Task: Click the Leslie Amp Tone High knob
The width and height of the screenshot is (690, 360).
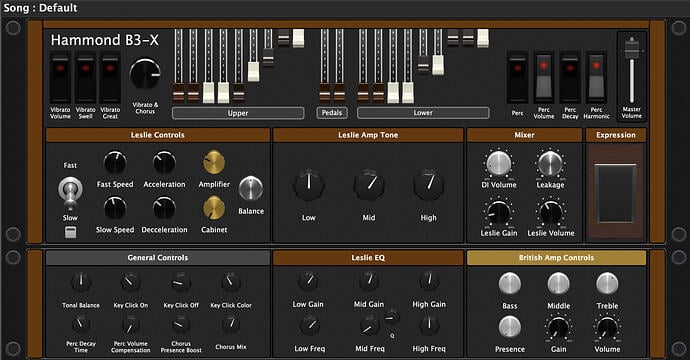Action: 429,184
